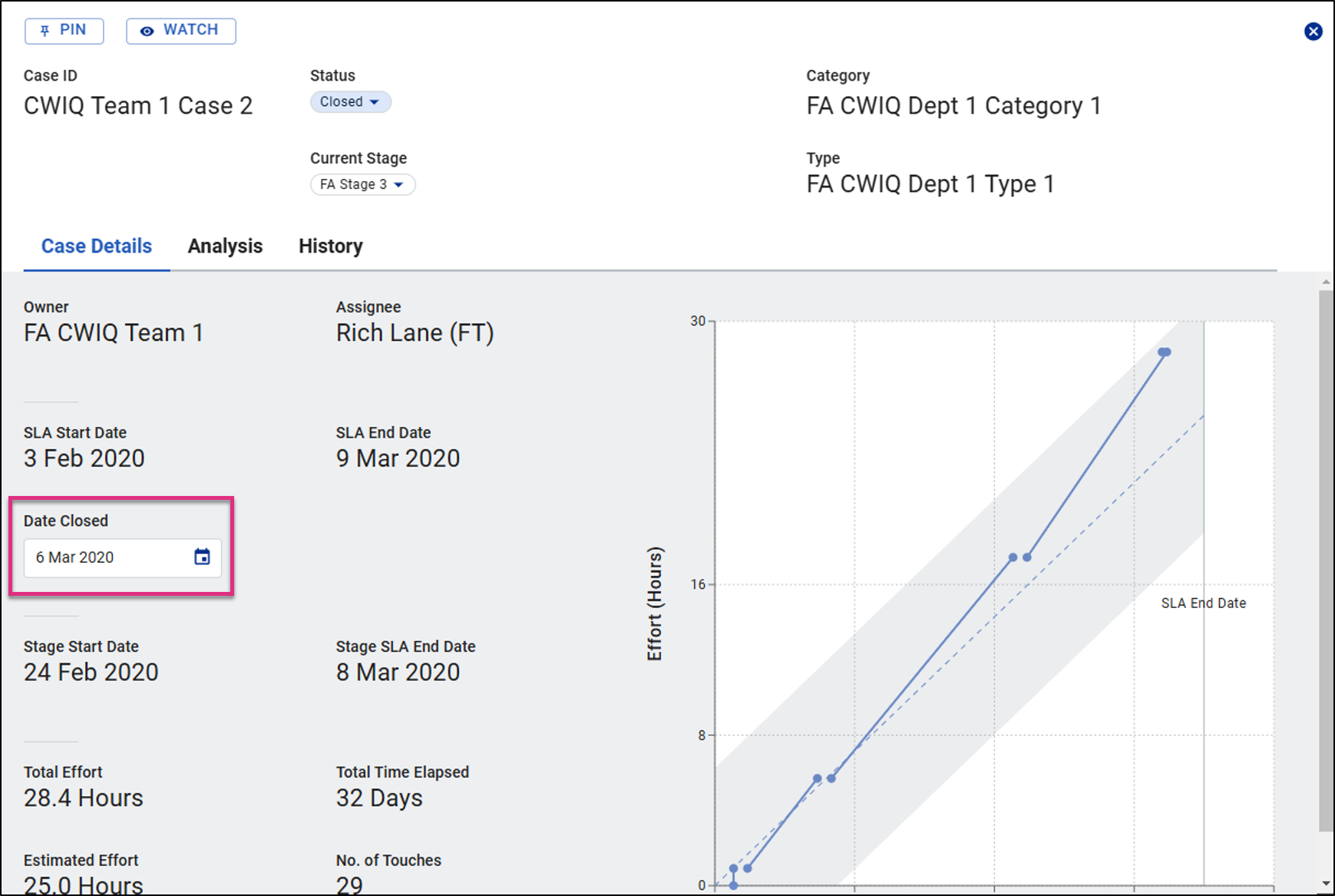Click the topmost data point on chart
Screen dimensions: 1335x896
[x=1165, y=352]
